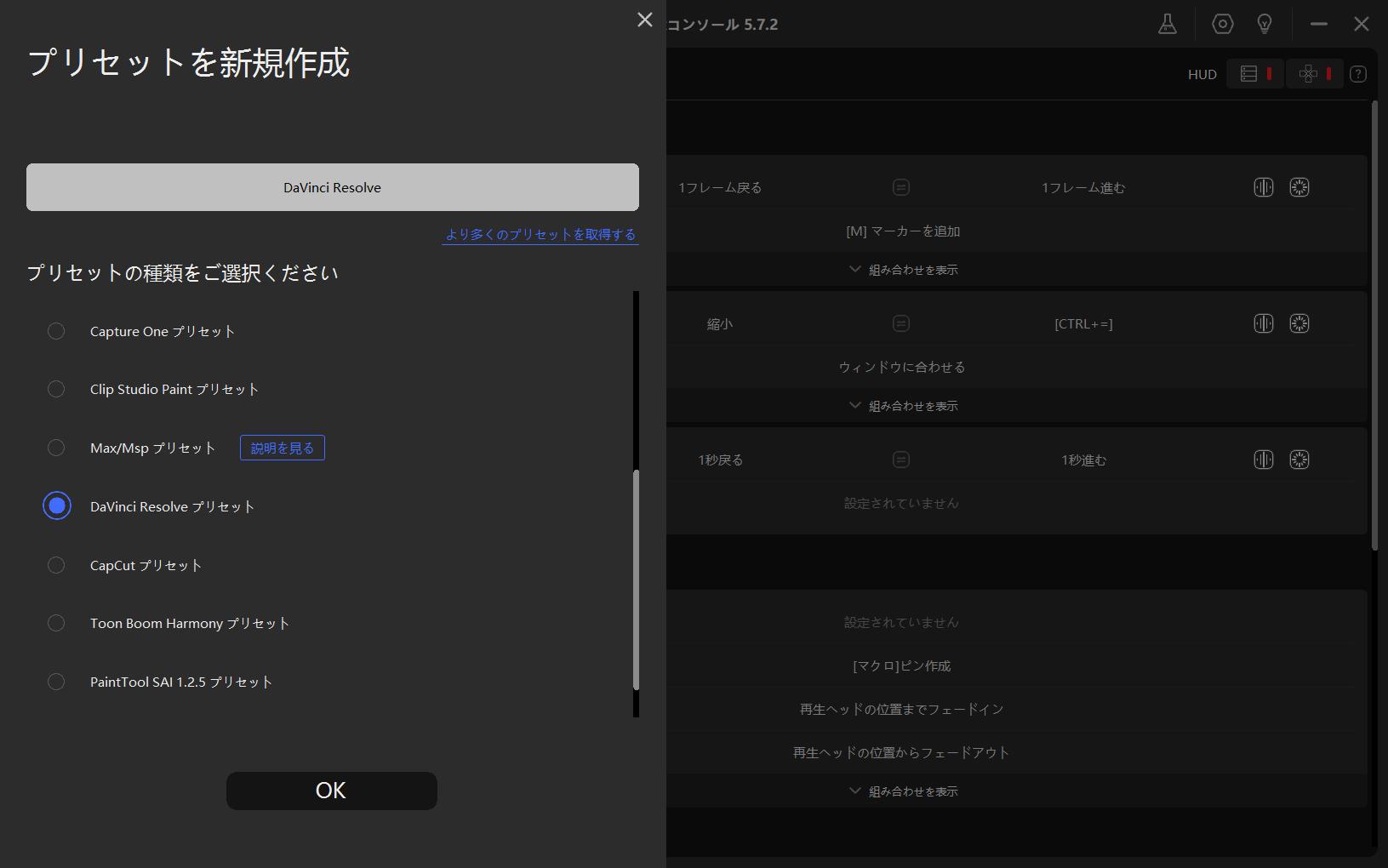The image size is (1388, 868).
Task: Click swap icon in 1フレーム戻る row
Action: [901, 187]
